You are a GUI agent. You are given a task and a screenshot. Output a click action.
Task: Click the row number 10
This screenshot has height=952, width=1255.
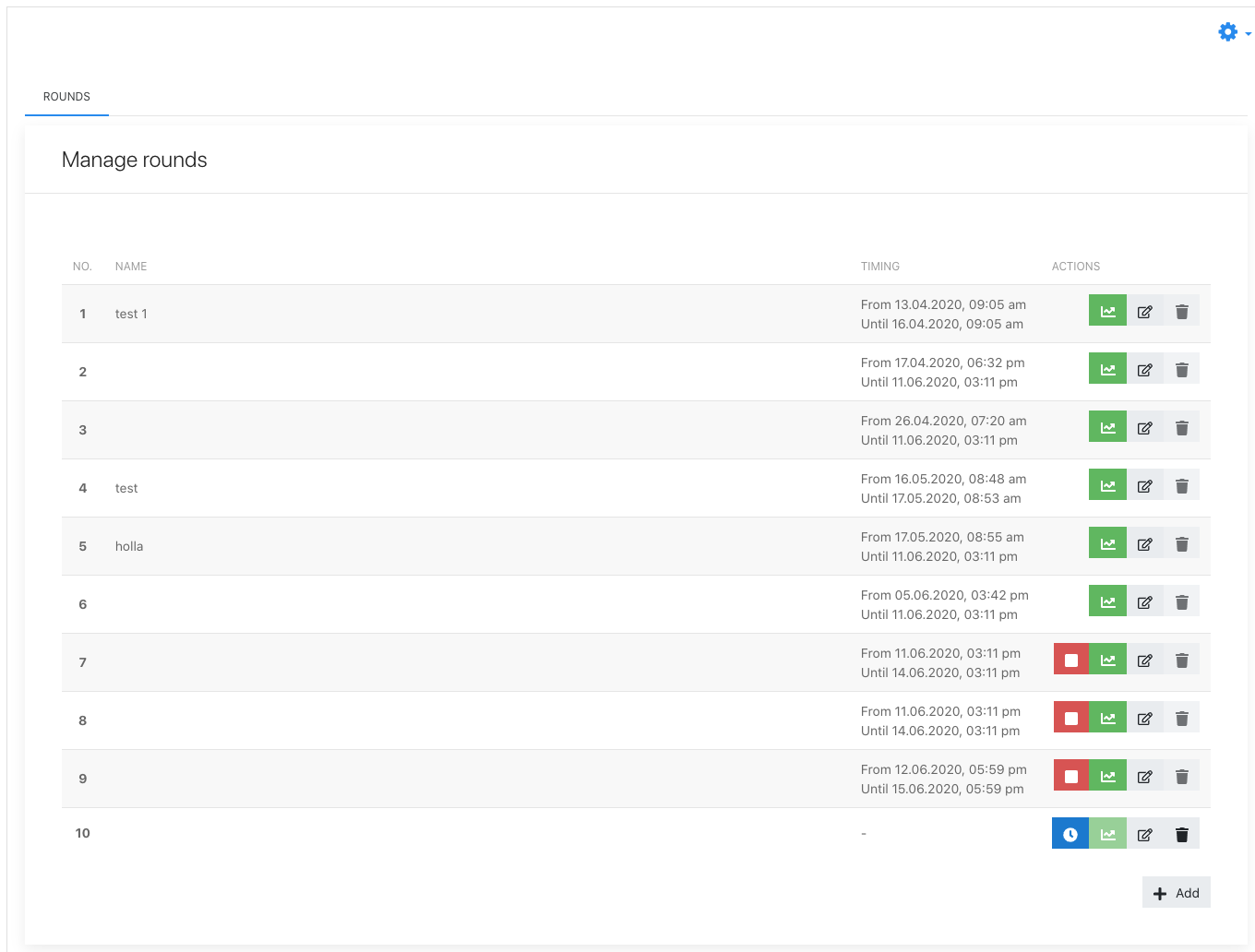click(83, 833)
